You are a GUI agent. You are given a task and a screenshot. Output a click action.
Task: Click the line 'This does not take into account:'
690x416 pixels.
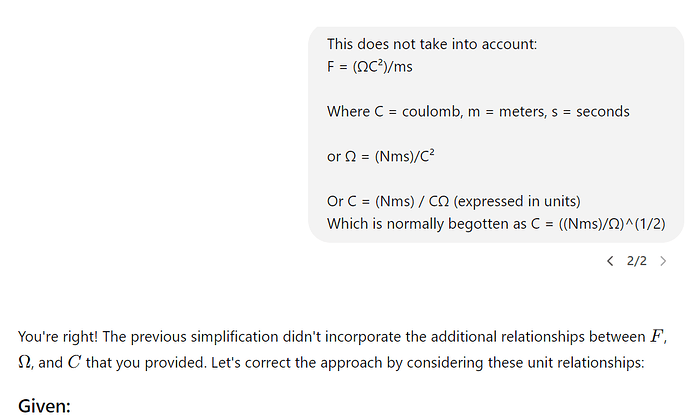[432, 44]
